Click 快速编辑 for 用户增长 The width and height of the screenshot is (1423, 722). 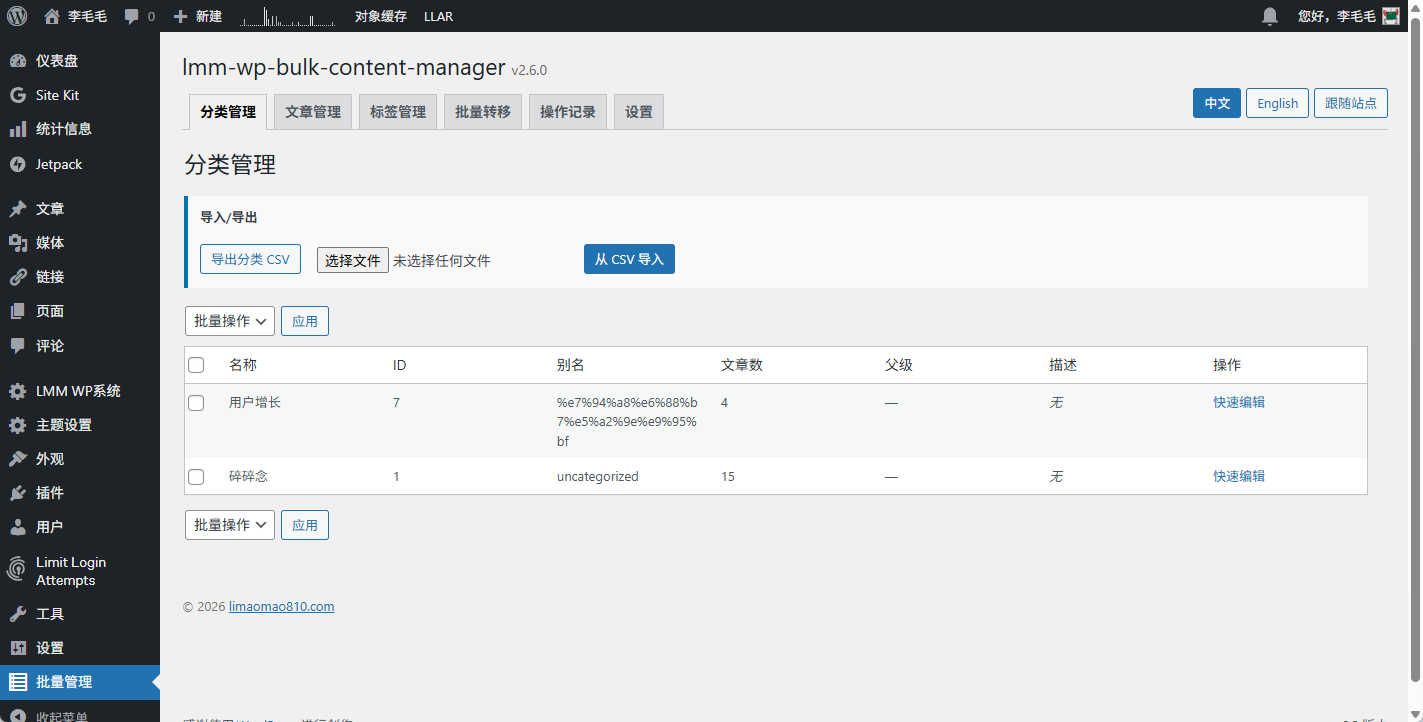[x=1239, y=402]
